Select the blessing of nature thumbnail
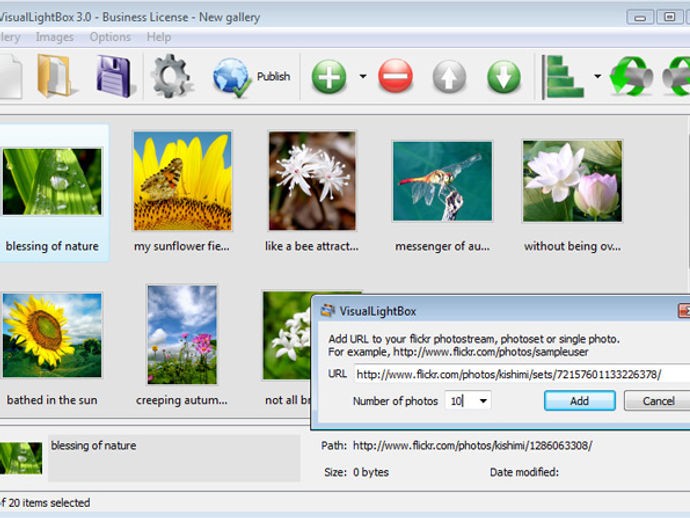Viewport: 690px width, 518px height. 52,181
